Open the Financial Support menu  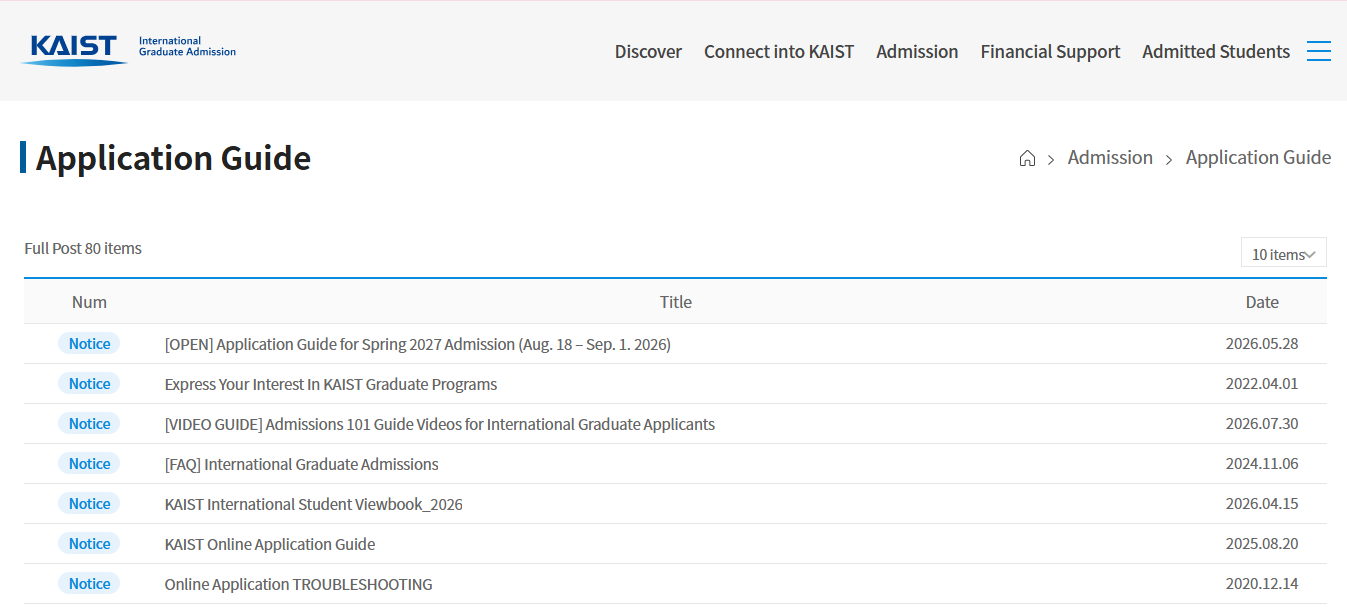(1050, 51)
